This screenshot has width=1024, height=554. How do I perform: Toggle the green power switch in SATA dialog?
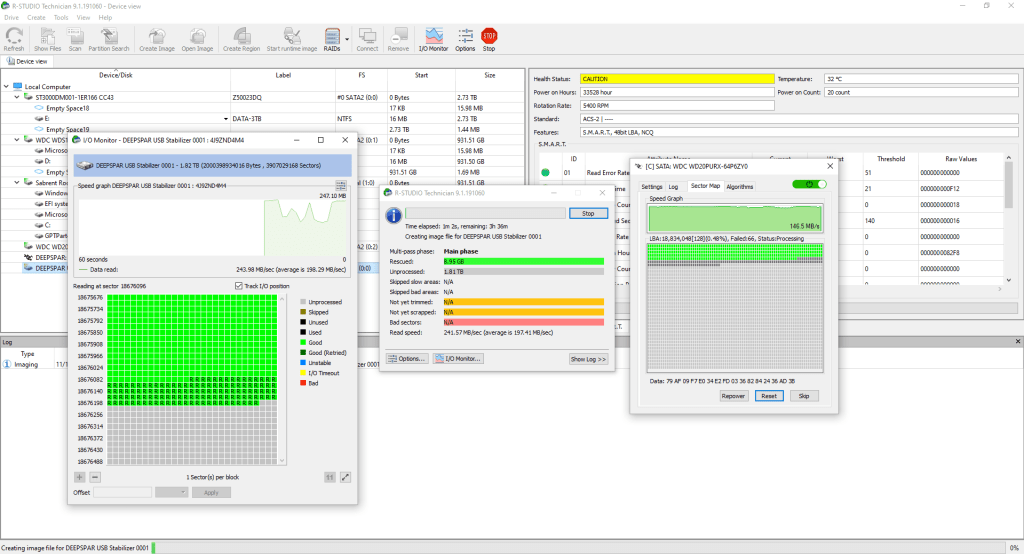tap(809, 184)
